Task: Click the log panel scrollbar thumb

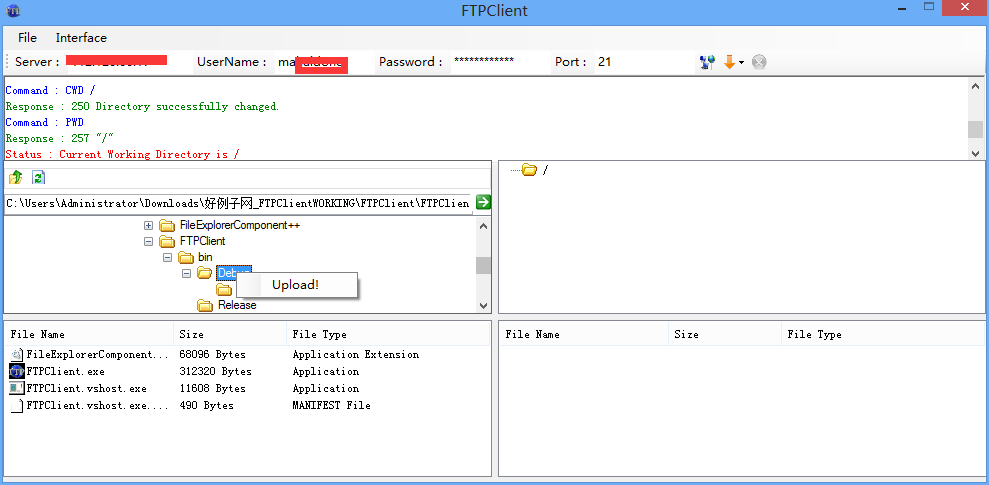Action: (x=975, y=129)
